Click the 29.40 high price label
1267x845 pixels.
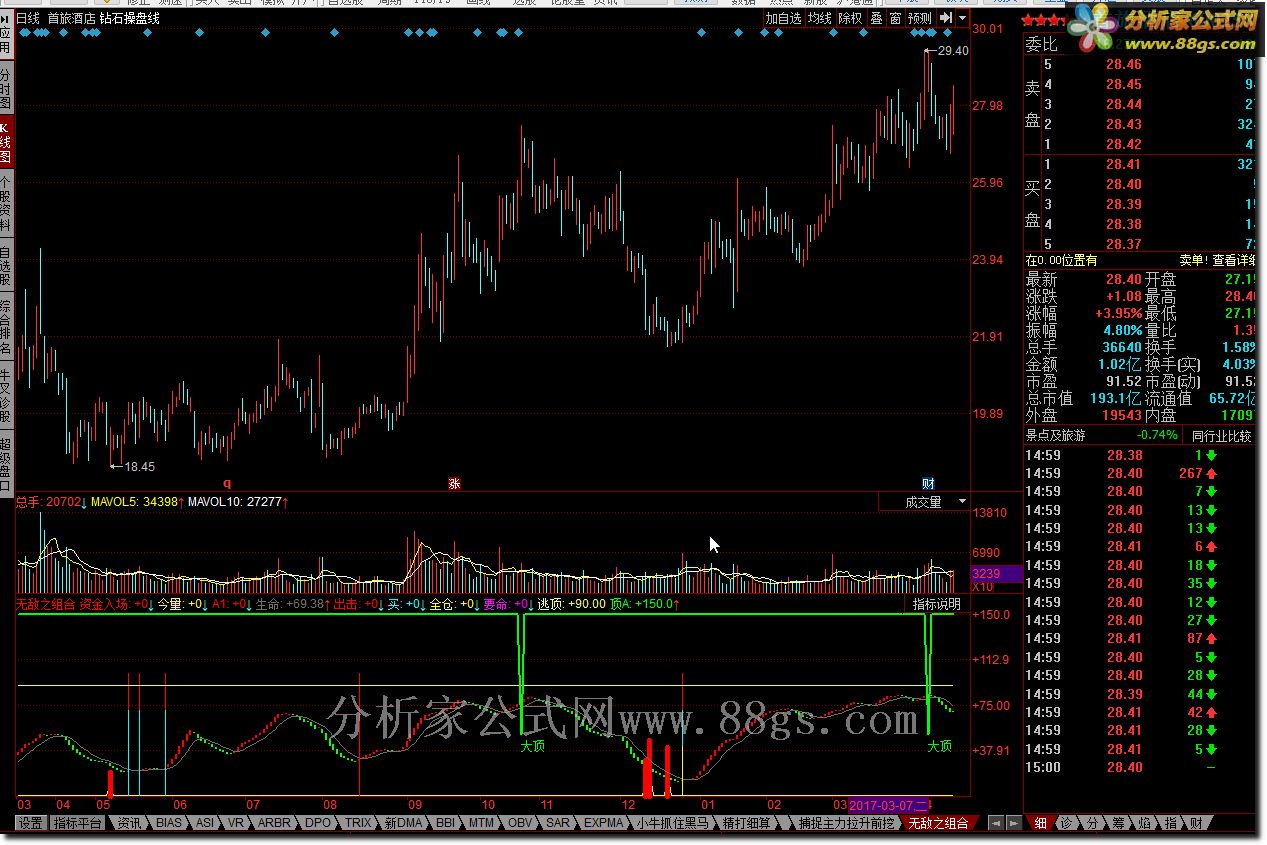(x=953, y=51)
